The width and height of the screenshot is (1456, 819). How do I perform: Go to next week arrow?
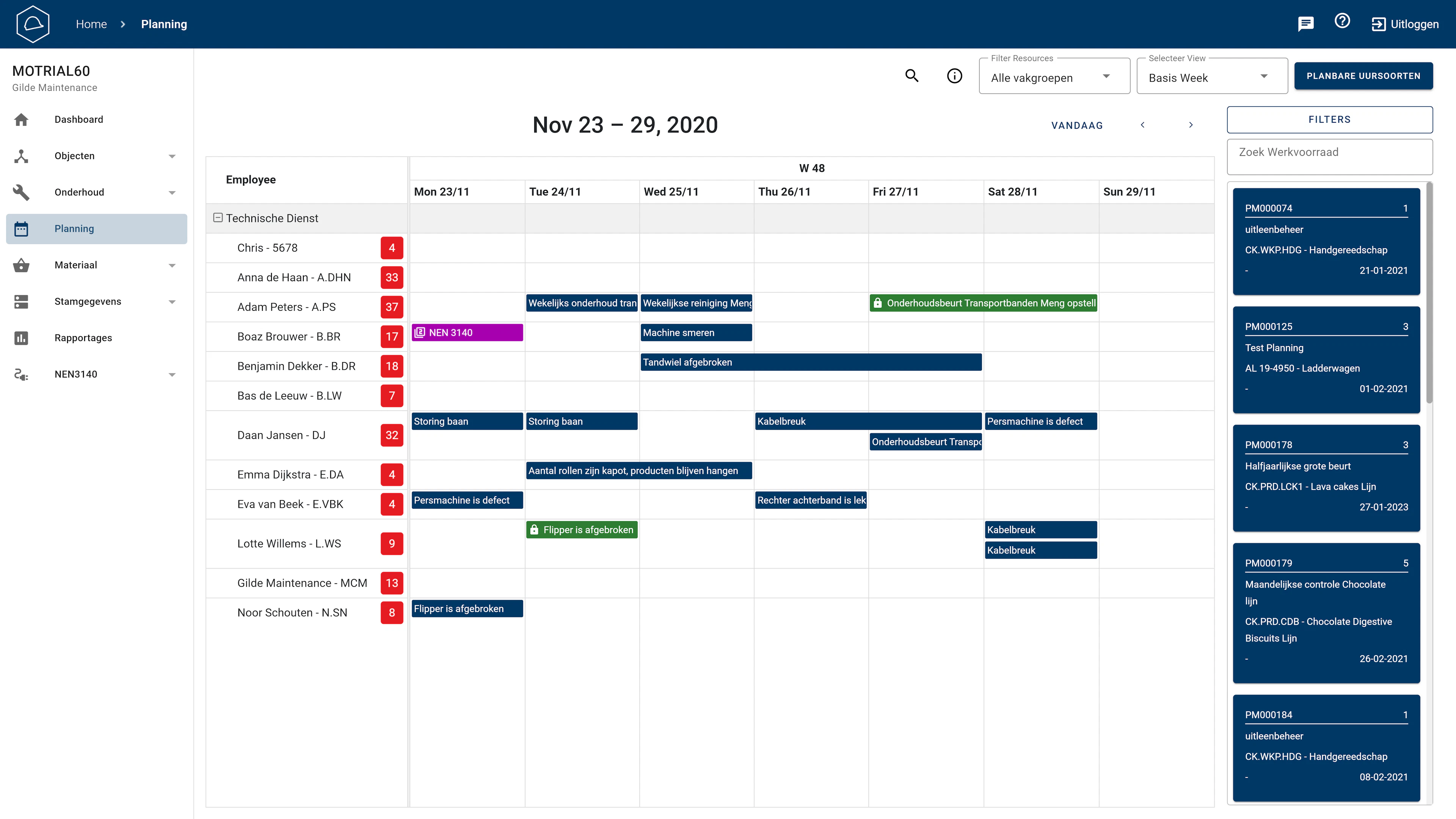pos(1191,125)
